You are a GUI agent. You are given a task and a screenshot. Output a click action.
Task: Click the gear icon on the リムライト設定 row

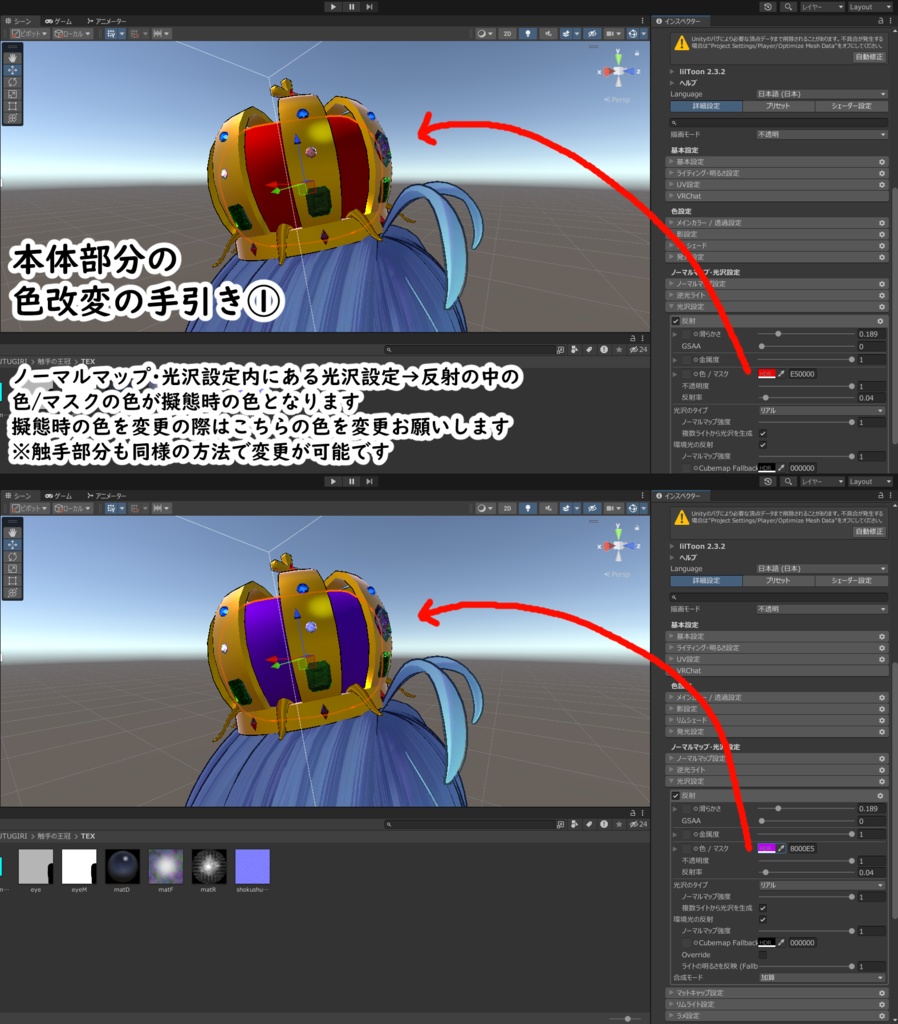[x=882, y=1004]
